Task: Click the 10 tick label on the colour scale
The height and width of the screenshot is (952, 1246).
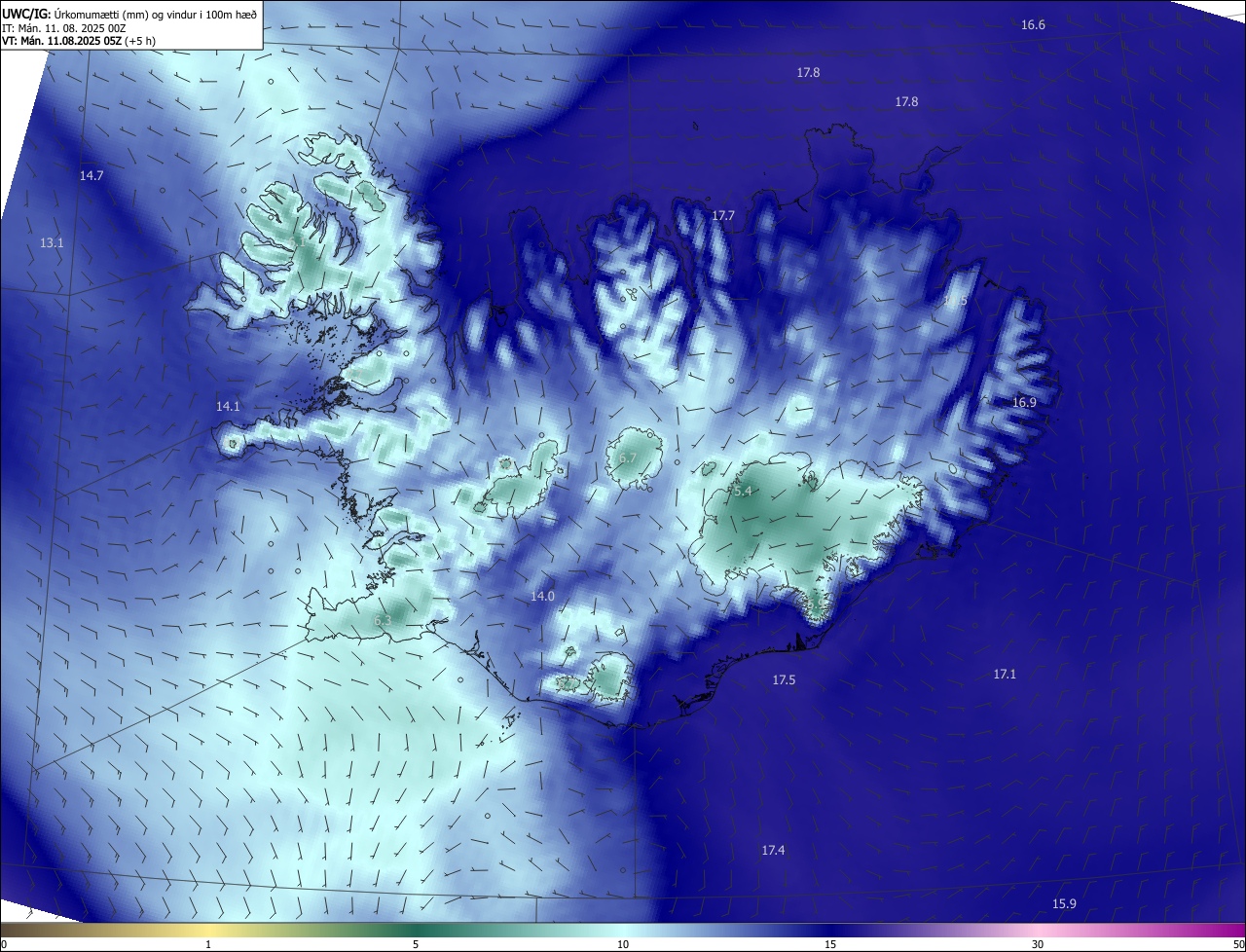Action: coord(623,944)
